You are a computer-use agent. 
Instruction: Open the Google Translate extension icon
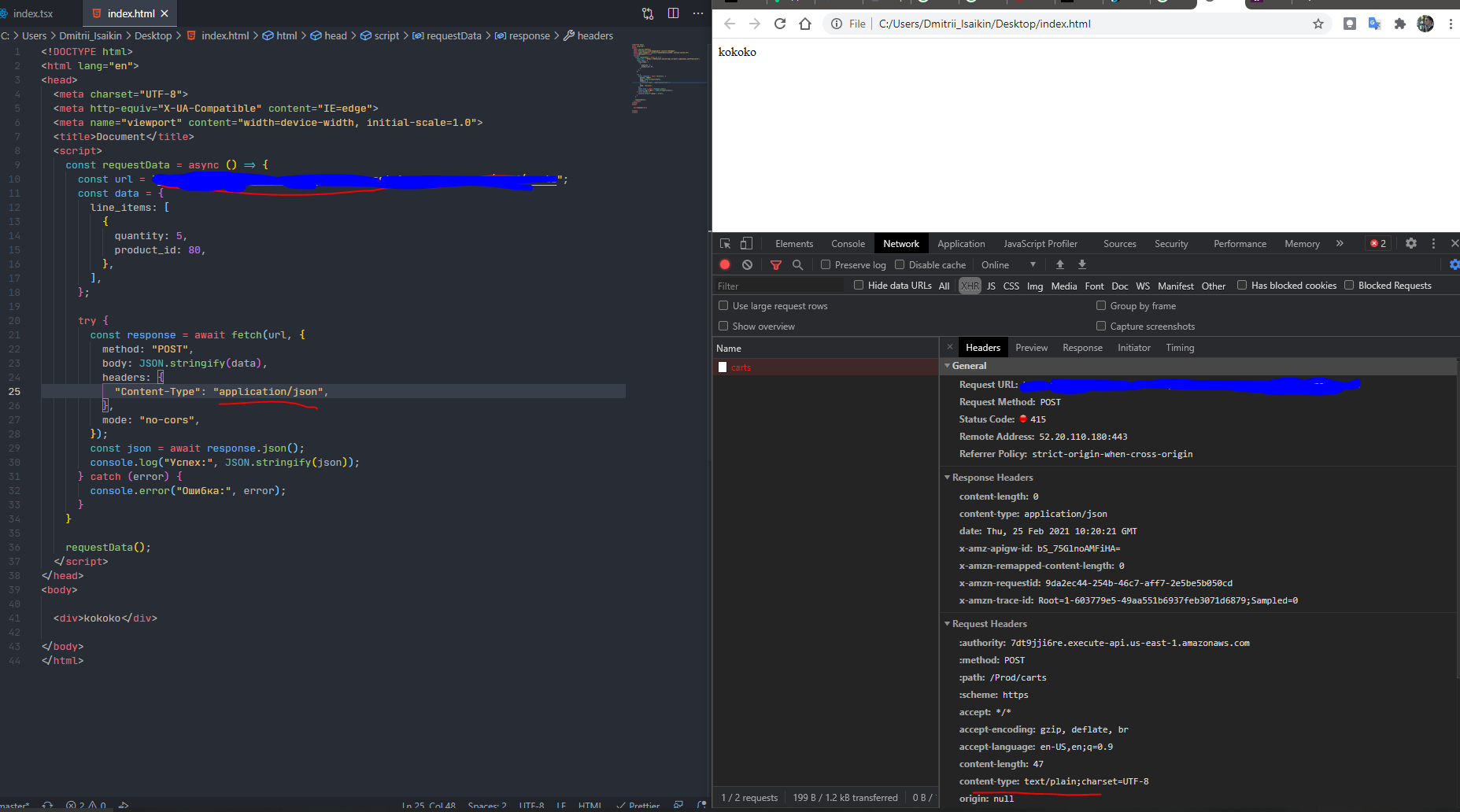tap(1375, 24)
